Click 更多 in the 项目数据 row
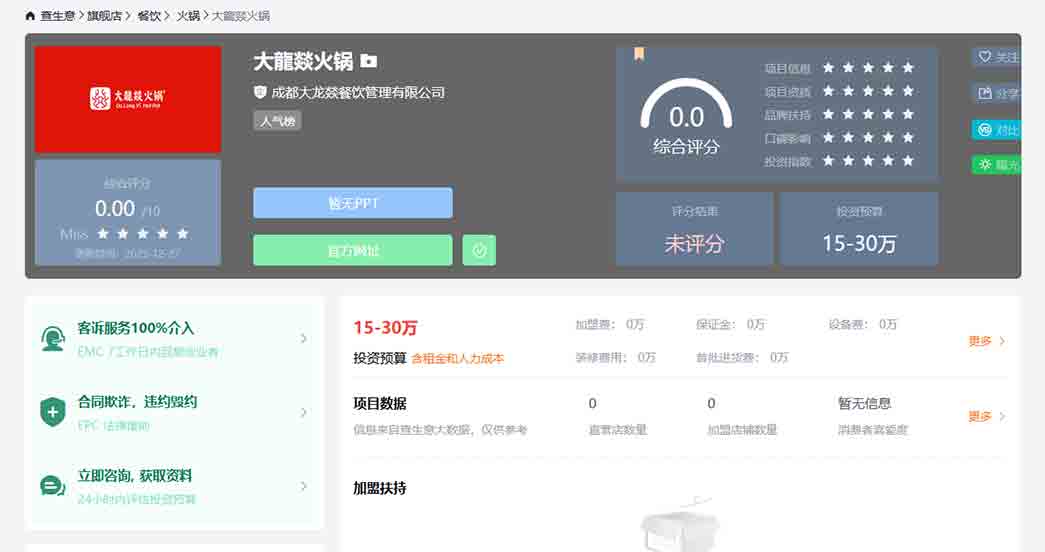Screen dimensions: 1045x552 [986, 417]
